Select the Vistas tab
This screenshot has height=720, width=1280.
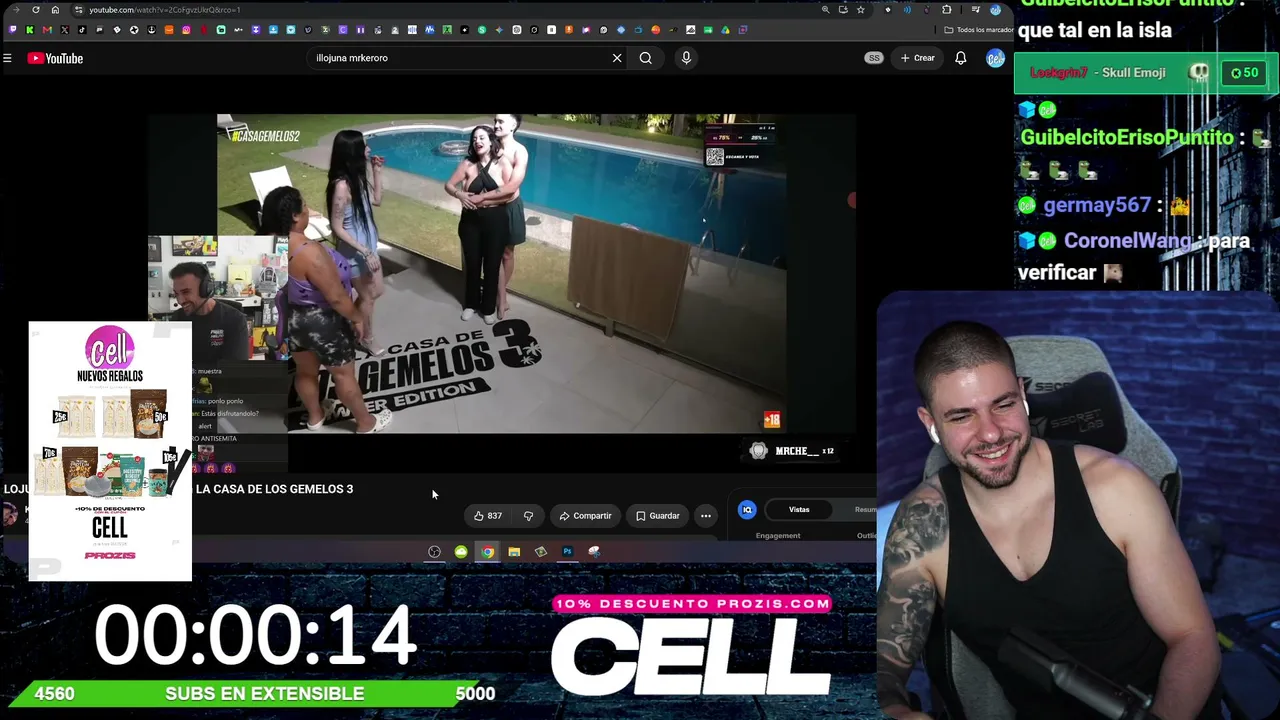(x=799, y=510)
